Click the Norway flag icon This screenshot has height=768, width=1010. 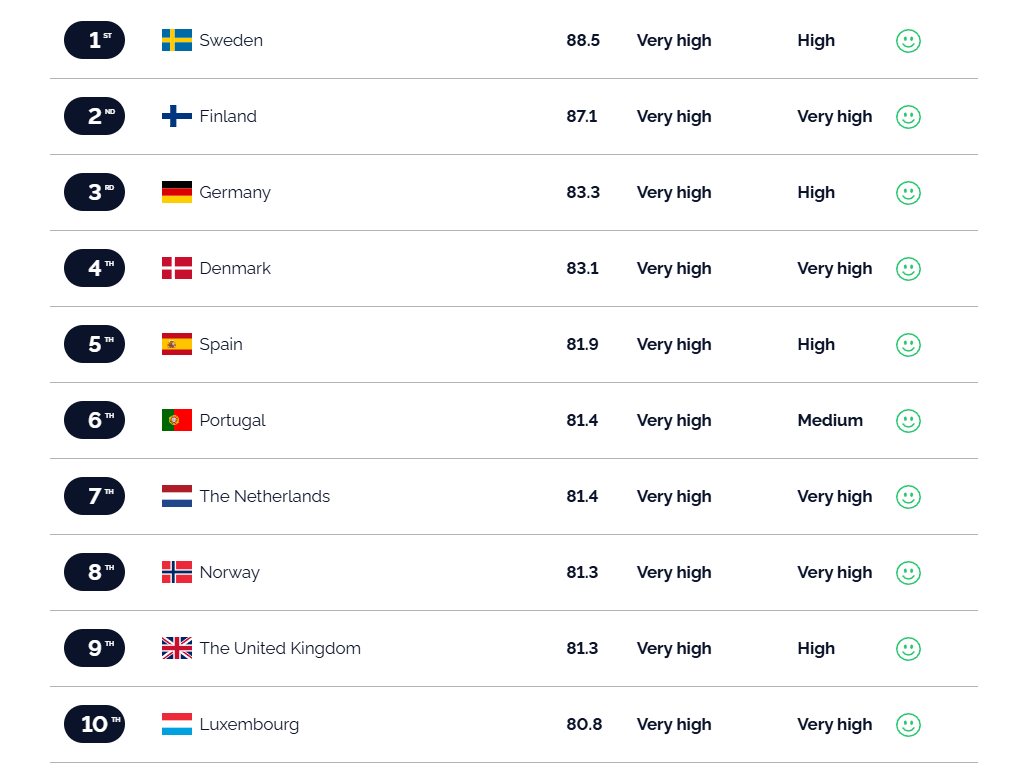click(176, 572)
